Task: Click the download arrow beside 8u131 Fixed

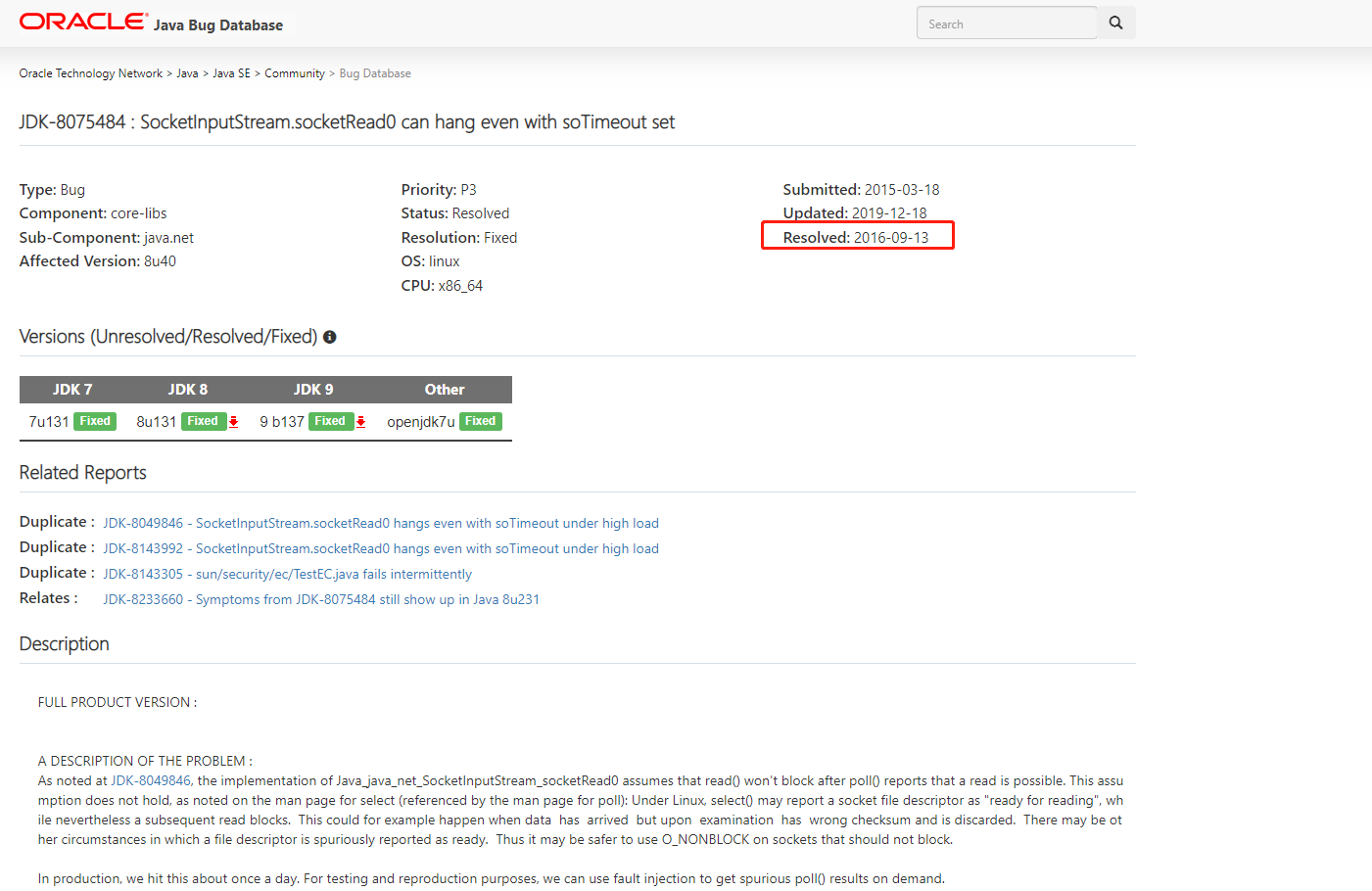Action: [234, 420]
